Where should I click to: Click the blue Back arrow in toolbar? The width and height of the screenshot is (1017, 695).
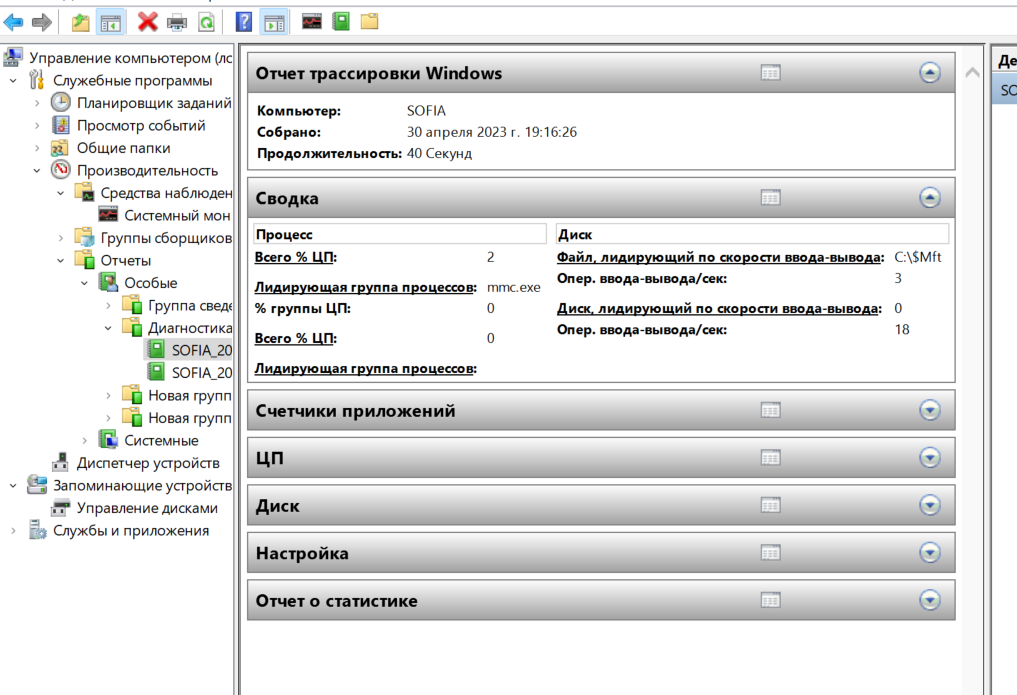[14, 23]
